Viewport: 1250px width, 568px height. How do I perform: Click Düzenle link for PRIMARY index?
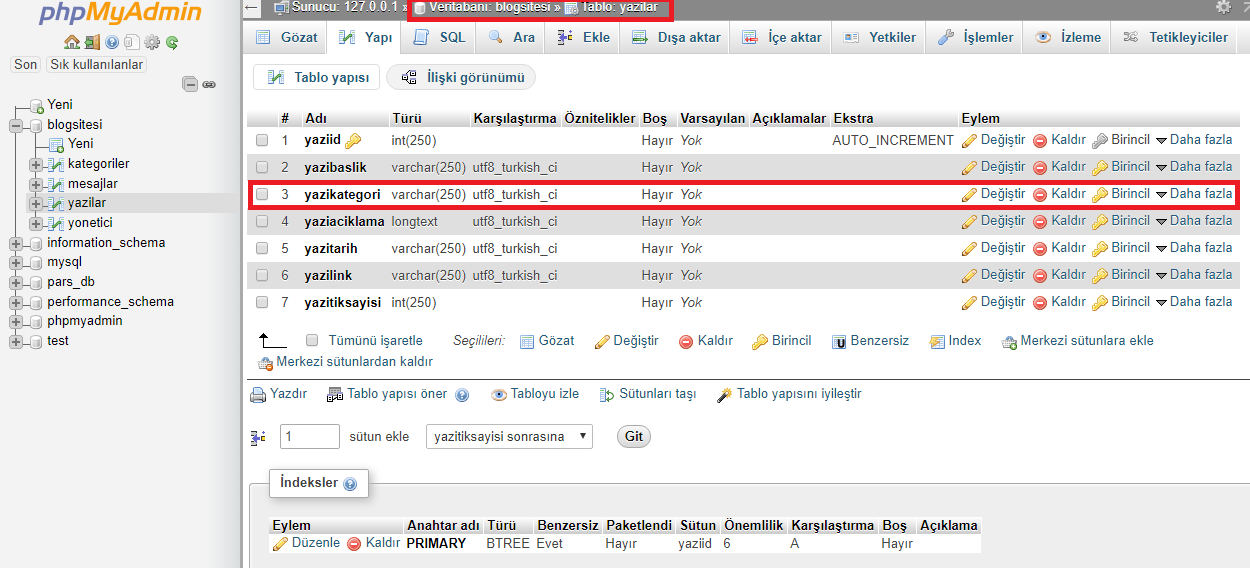click(306, 543)
